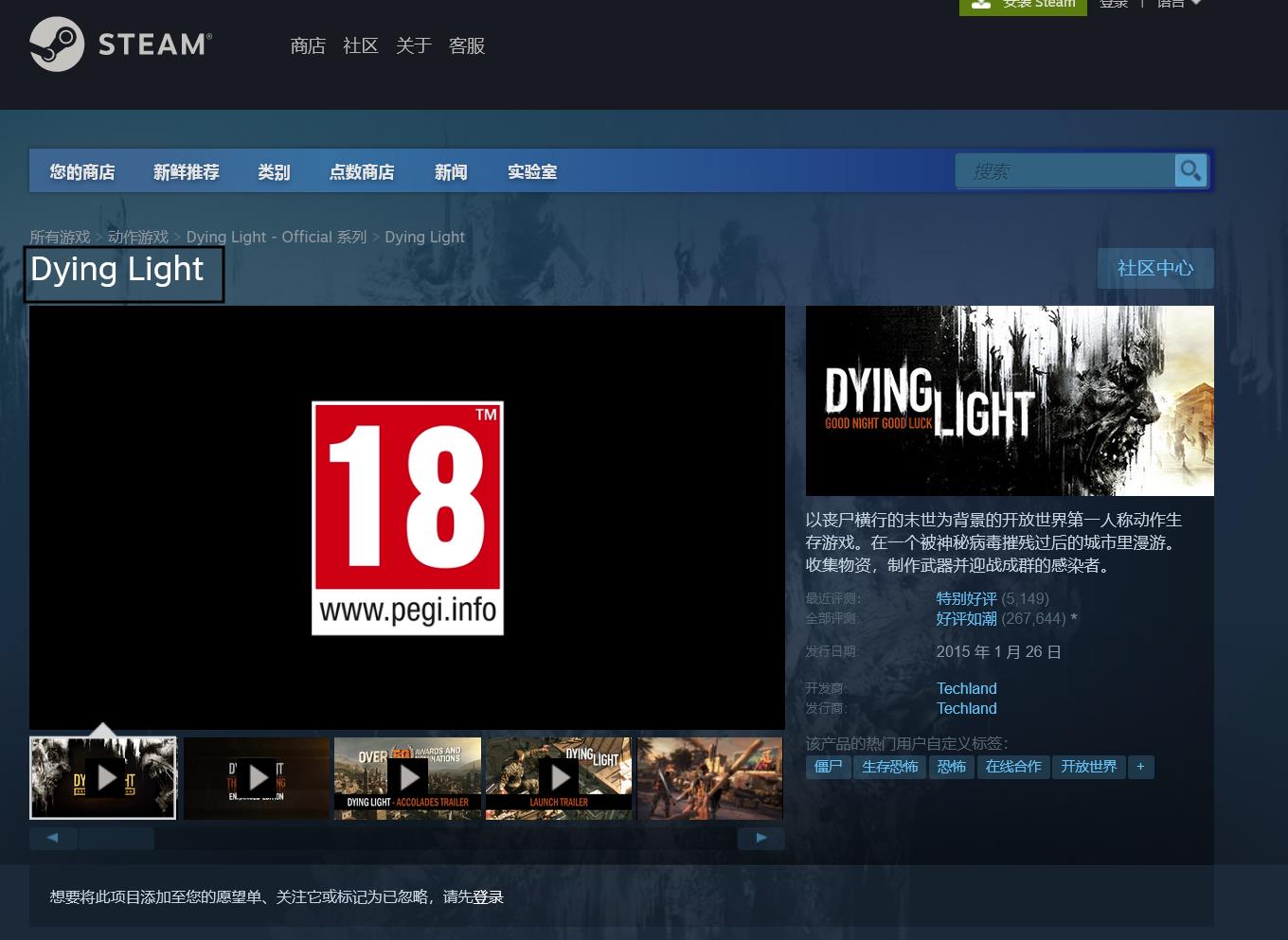Screen dimensions: 1288x940
Task: Click the search magnifier icon
Action: [x=1190, y=171]
